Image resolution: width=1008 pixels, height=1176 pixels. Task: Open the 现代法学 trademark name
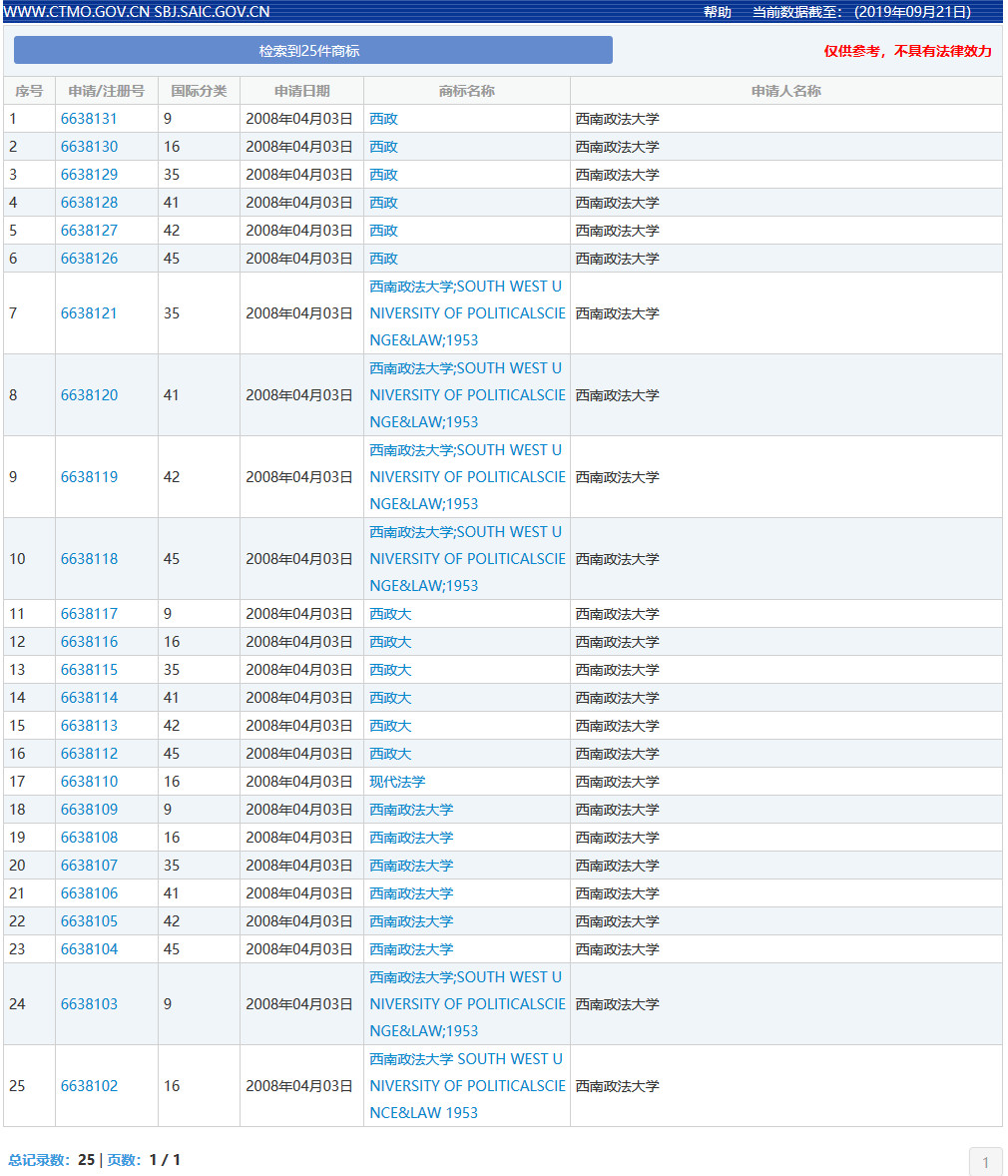(397, 781)
